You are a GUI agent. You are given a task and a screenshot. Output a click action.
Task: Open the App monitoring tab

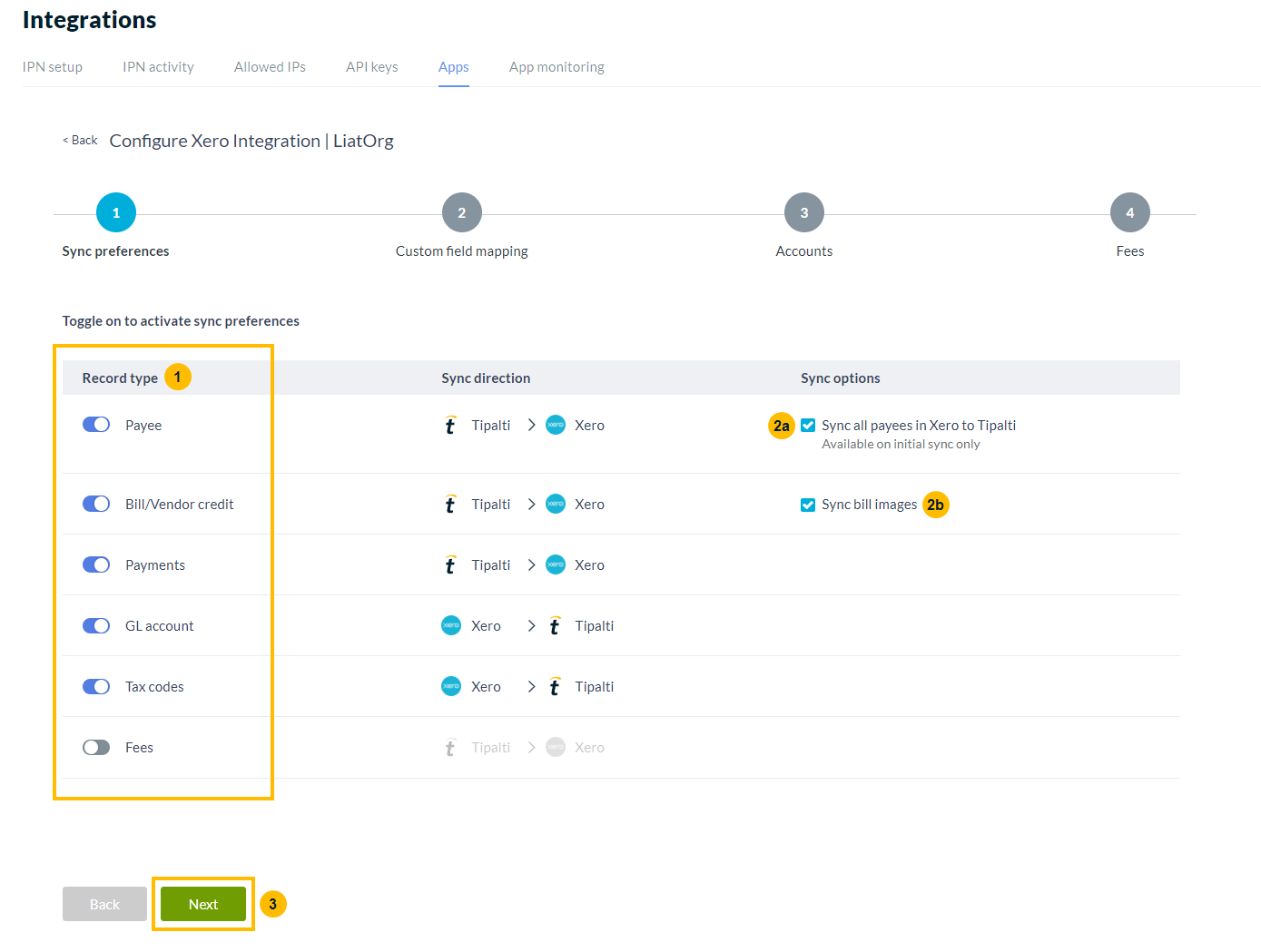[x=557, y=66]
